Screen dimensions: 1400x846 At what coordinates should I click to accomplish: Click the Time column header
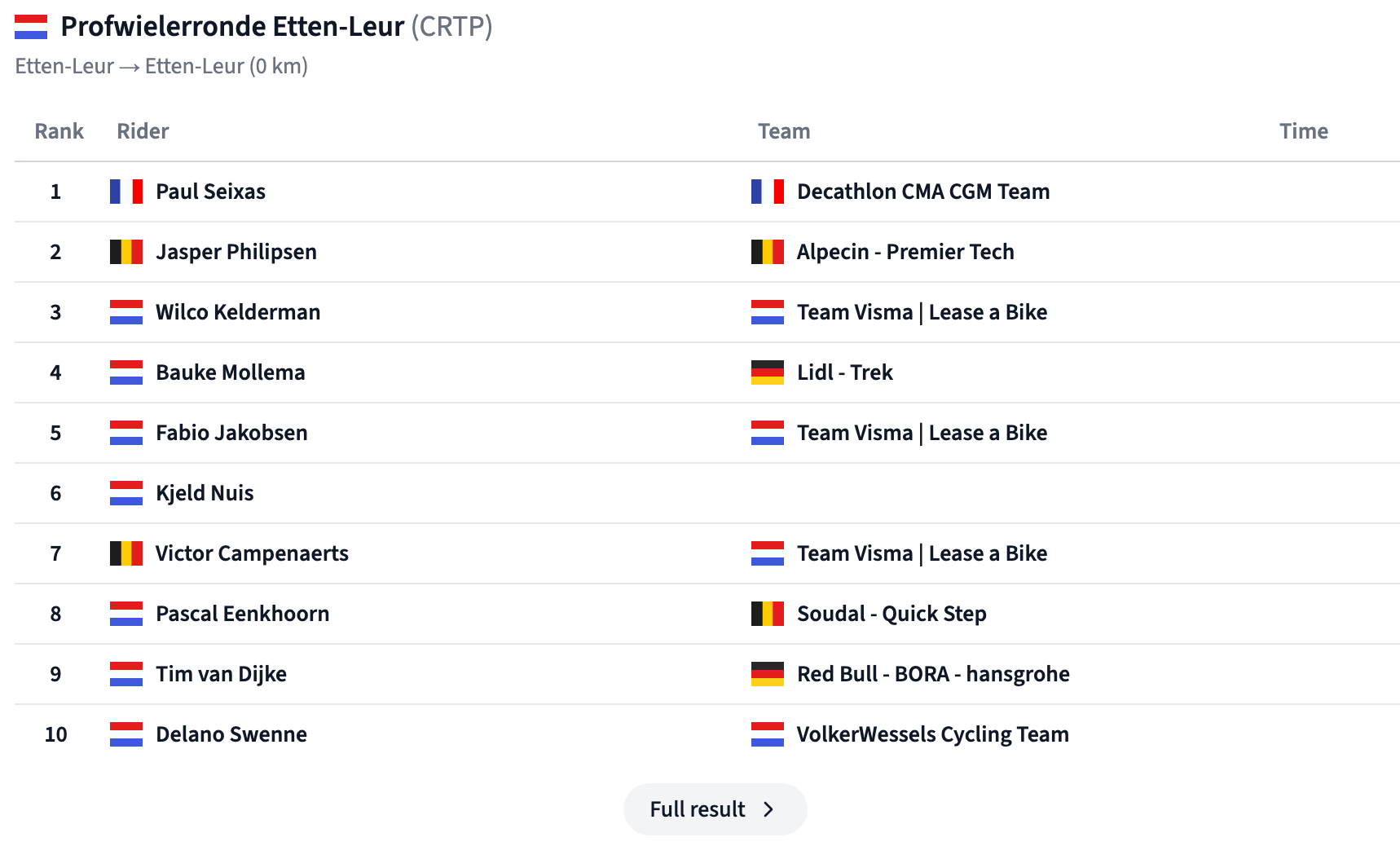1304,131
